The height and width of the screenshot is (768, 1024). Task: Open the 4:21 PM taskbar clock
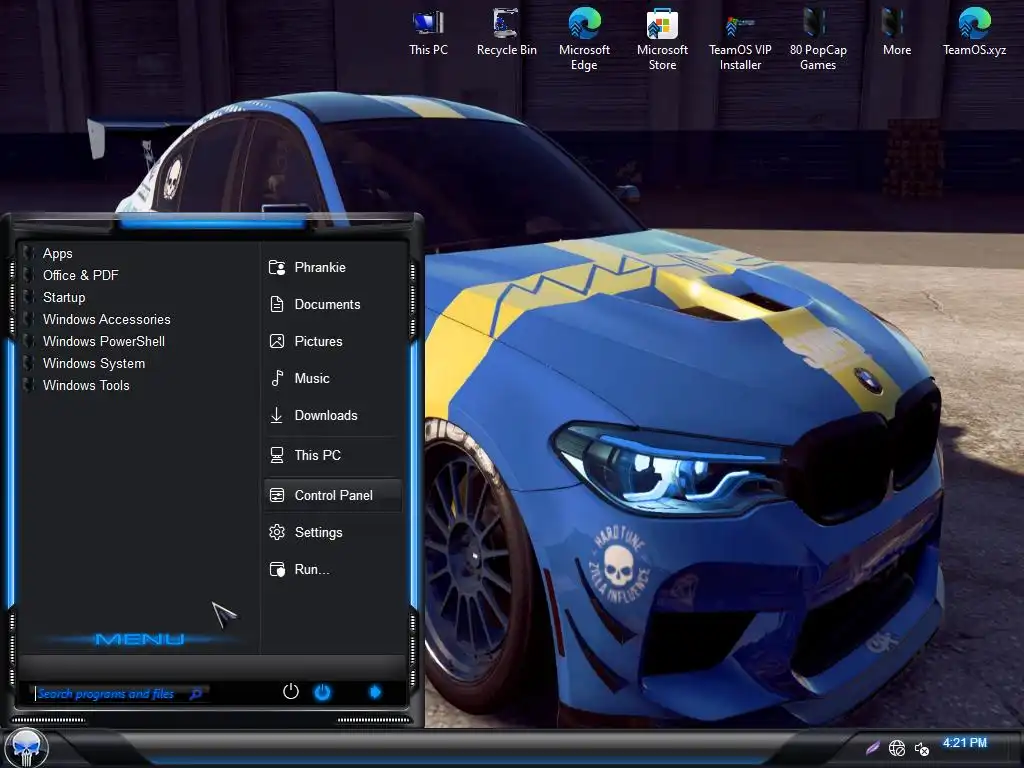965,743
